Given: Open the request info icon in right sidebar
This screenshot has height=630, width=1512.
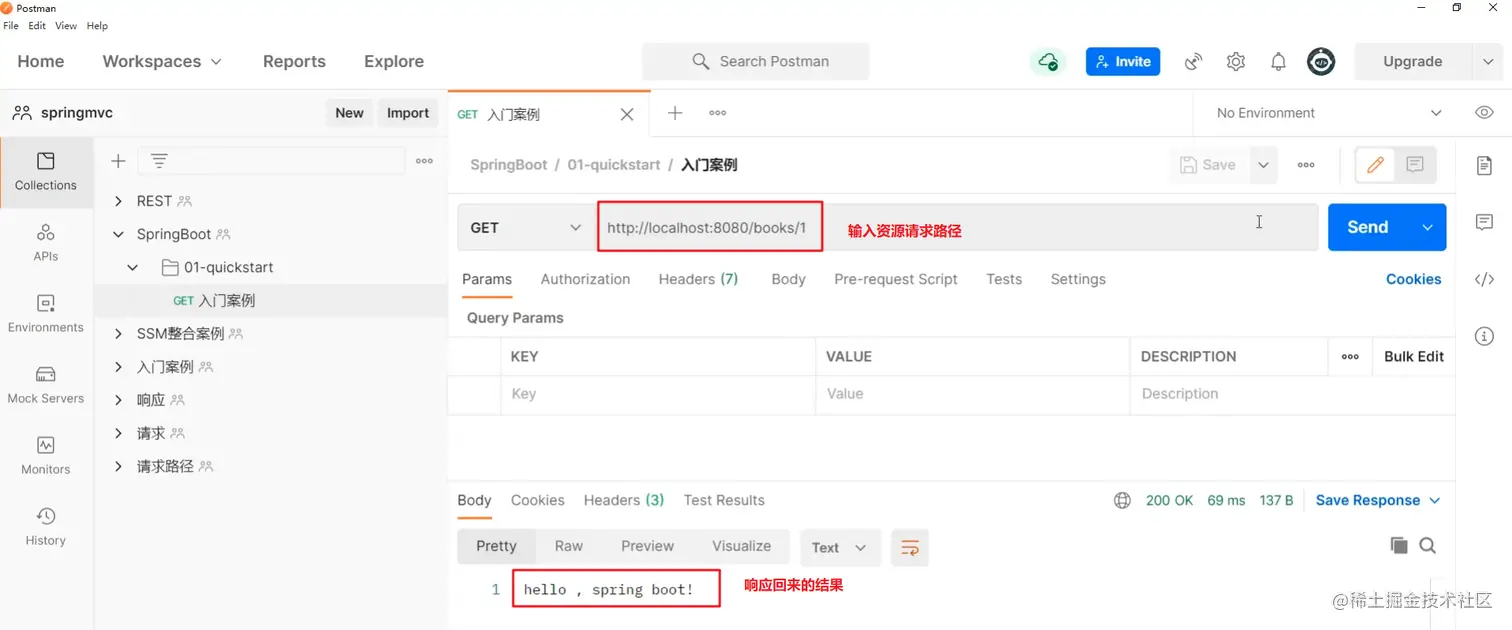Looking at the screenshot, I should [1485, 336].
